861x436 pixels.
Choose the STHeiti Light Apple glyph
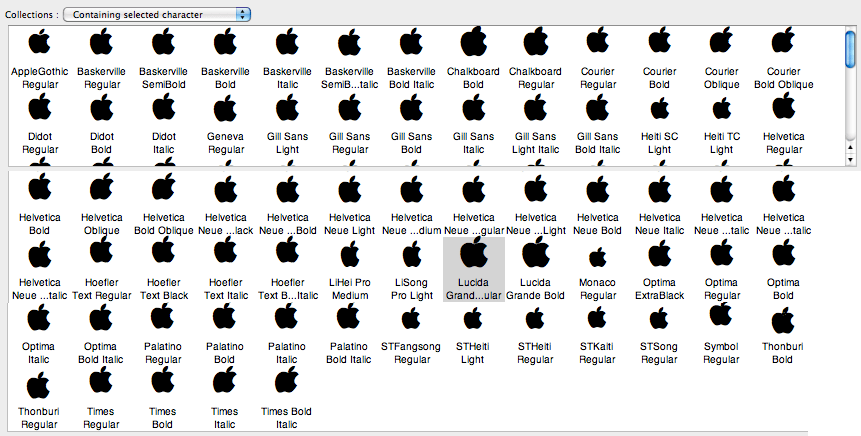point(472,318)
